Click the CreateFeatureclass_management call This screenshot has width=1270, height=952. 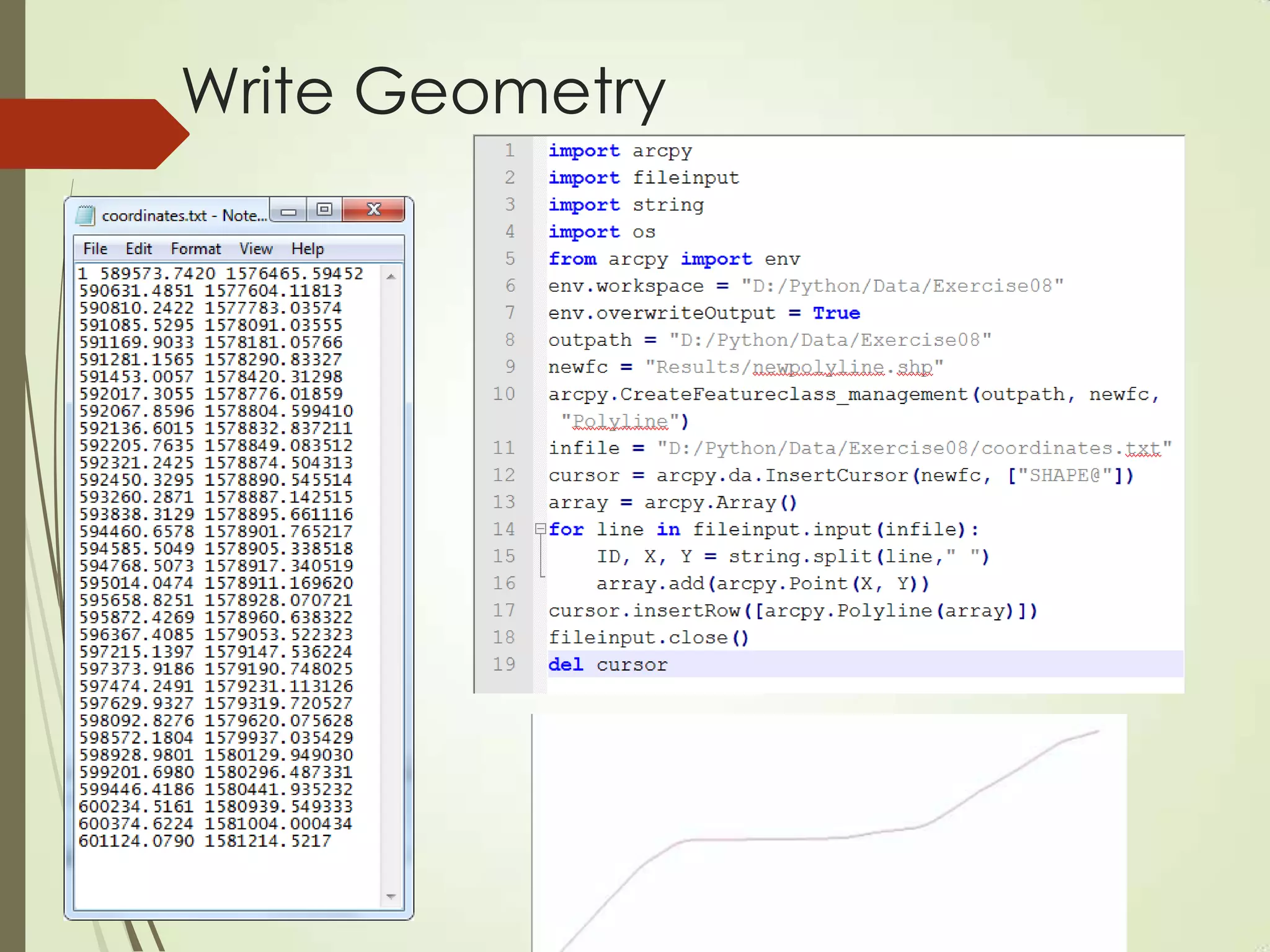[855, 394]
